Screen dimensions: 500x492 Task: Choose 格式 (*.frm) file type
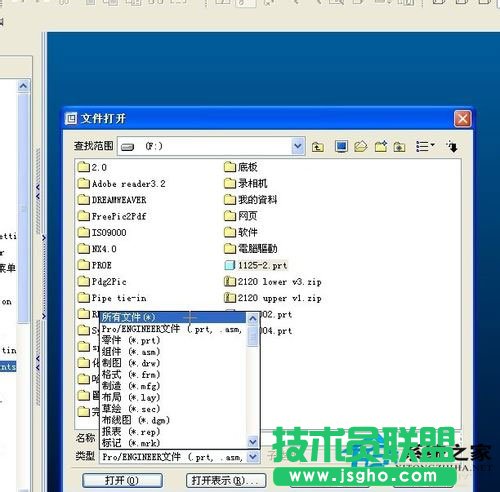pos(173,375)
